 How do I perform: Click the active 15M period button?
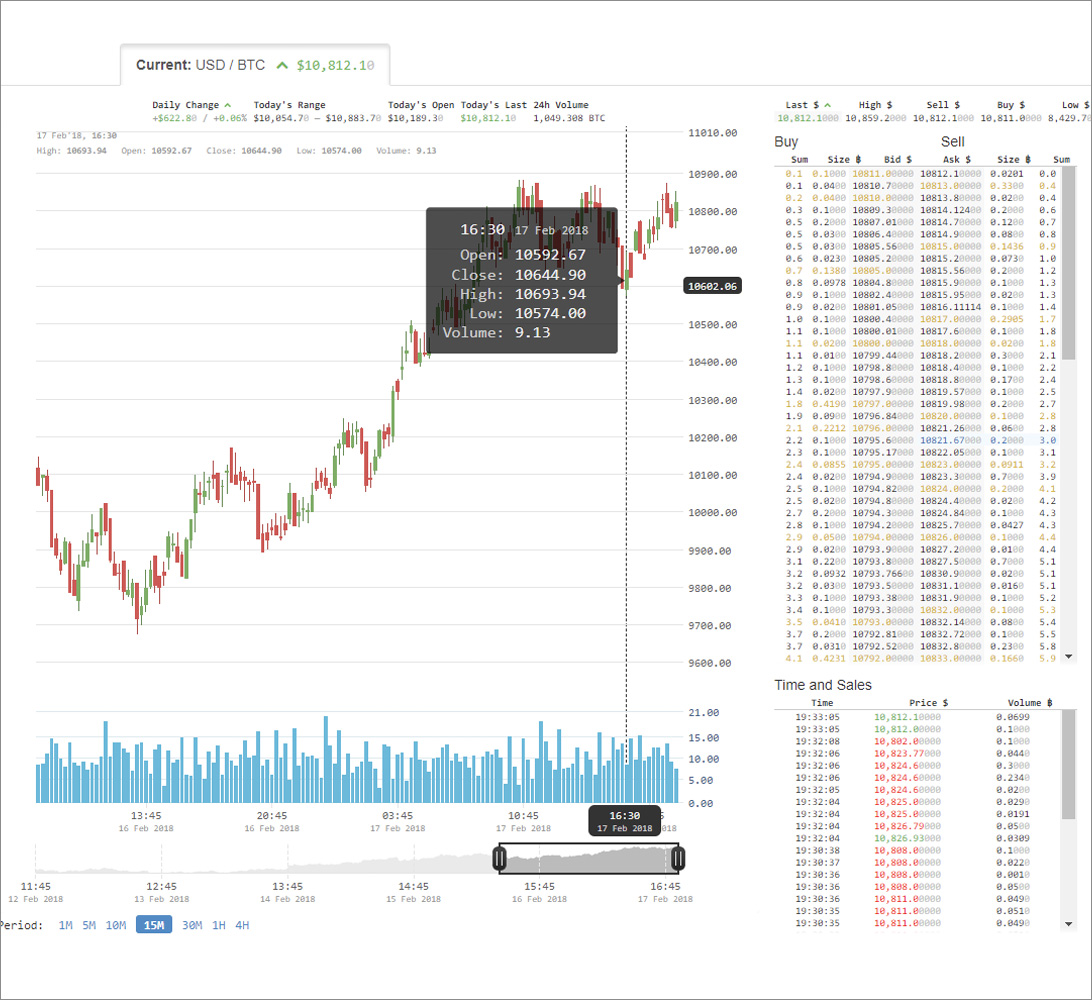[x=154, y=925]
